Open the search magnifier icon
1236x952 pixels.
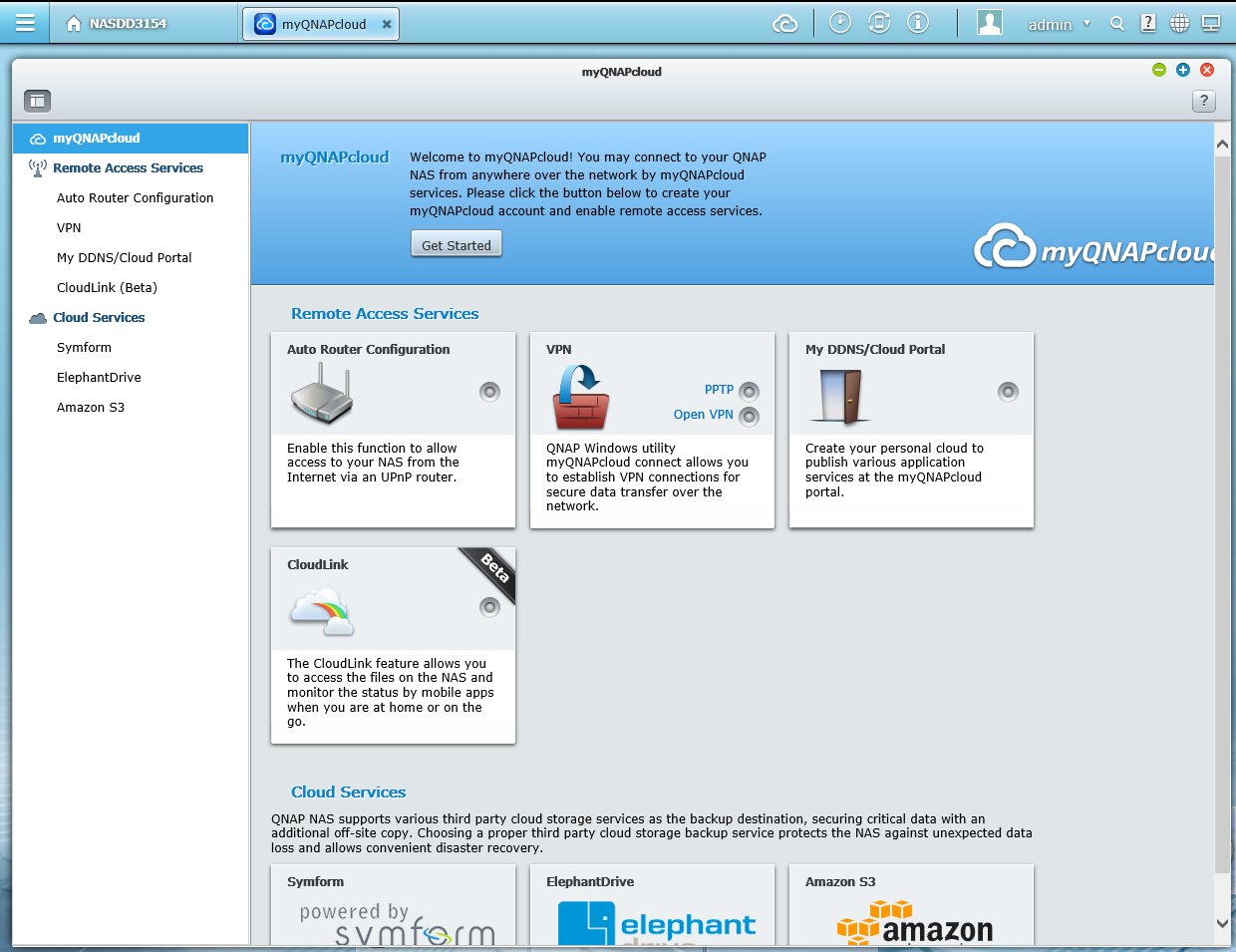point(1117,23)
